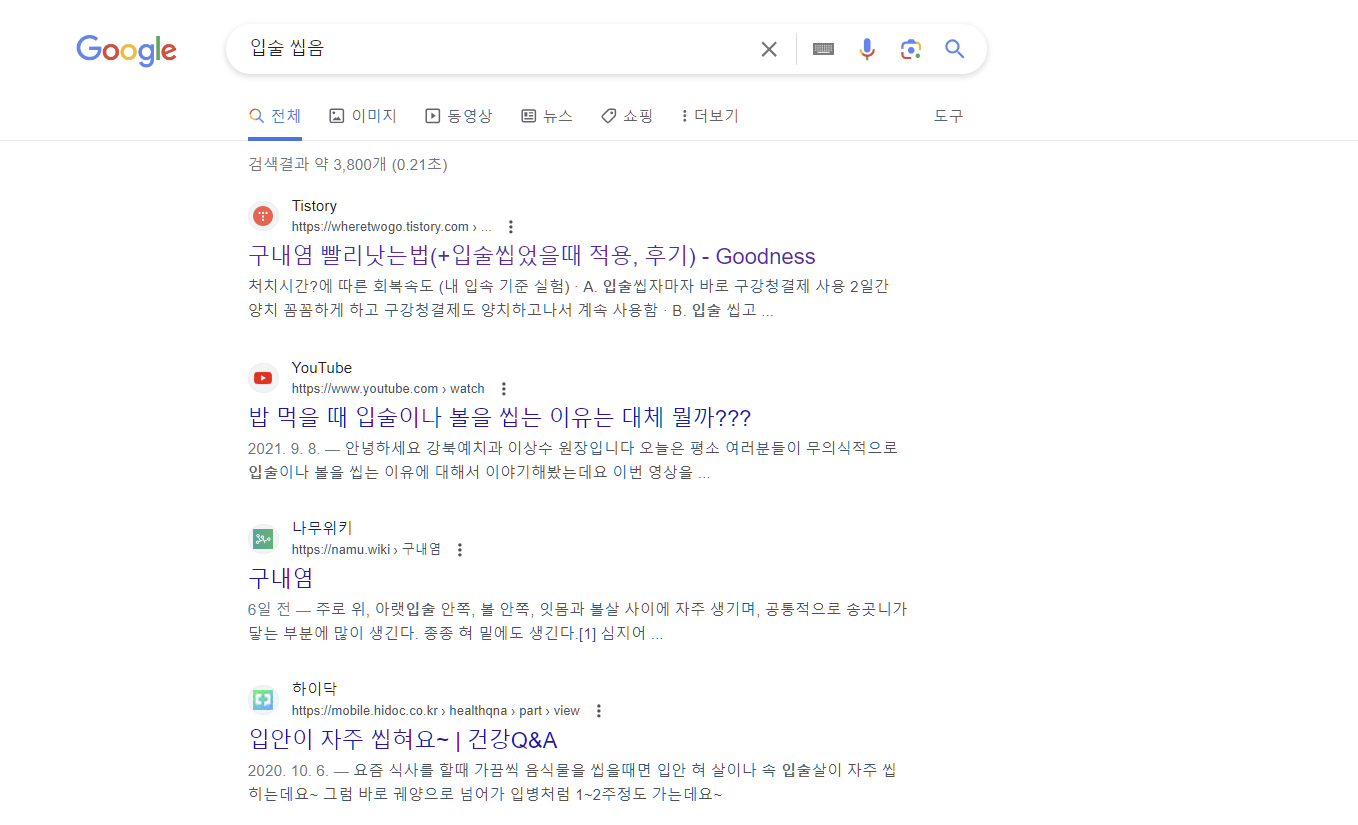This screenshot has height=825, width=1358.
Task: Click the 검색결과 약 3,800개 result count
Action: tap(348, 165)
